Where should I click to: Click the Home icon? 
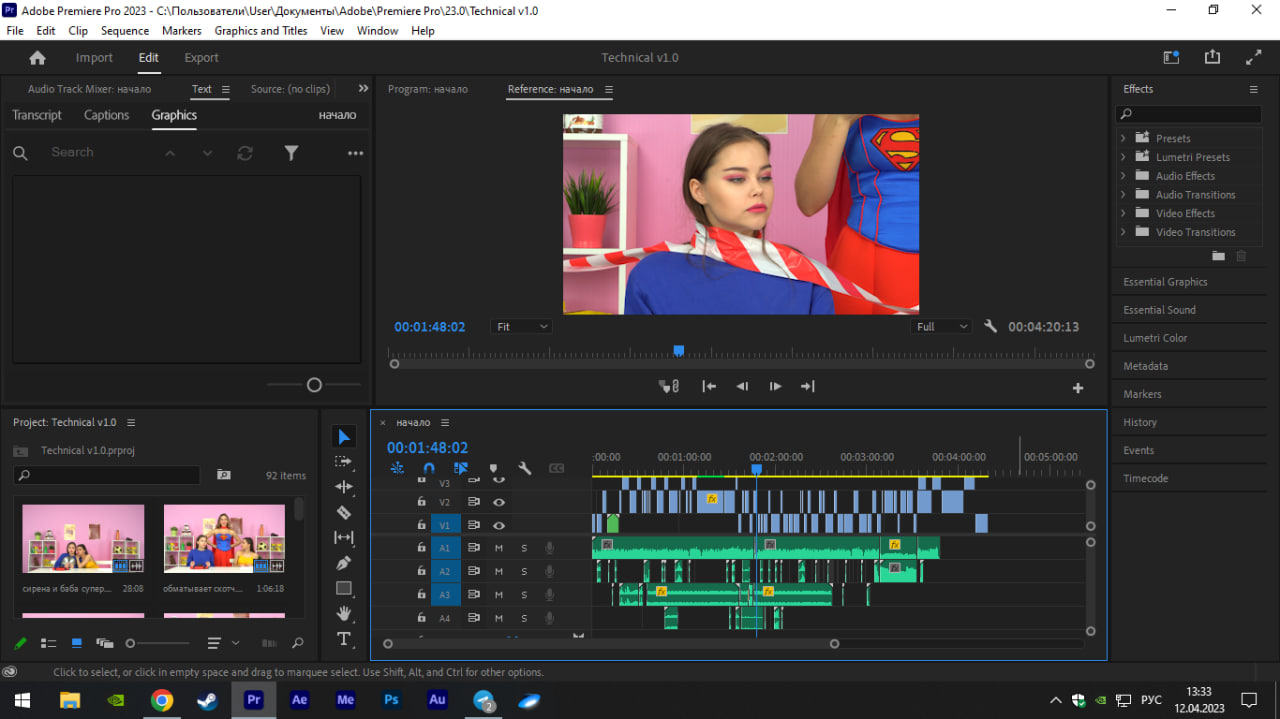(38, 58)
